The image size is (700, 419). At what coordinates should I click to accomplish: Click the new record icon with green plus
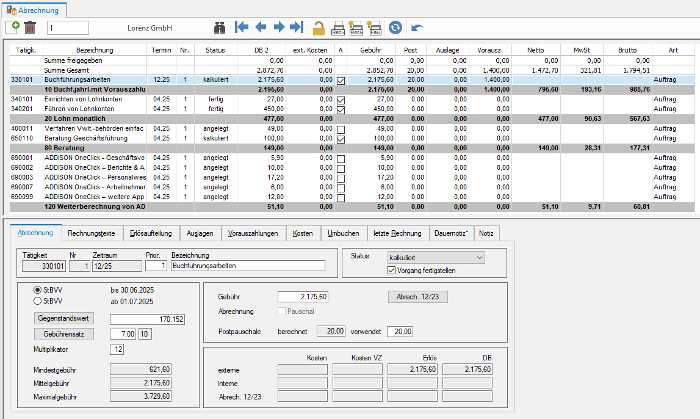(12, 27)
